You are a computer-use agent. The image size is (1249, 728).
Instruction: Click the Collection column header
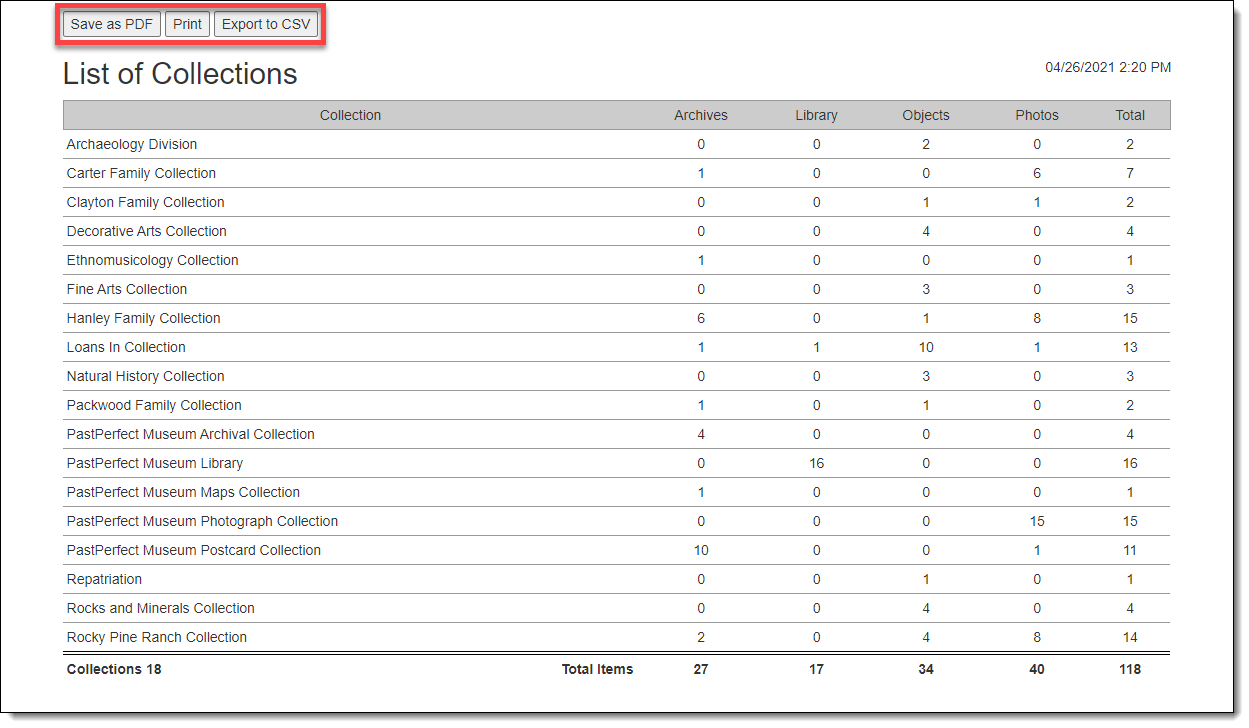[x=350, y=115]
